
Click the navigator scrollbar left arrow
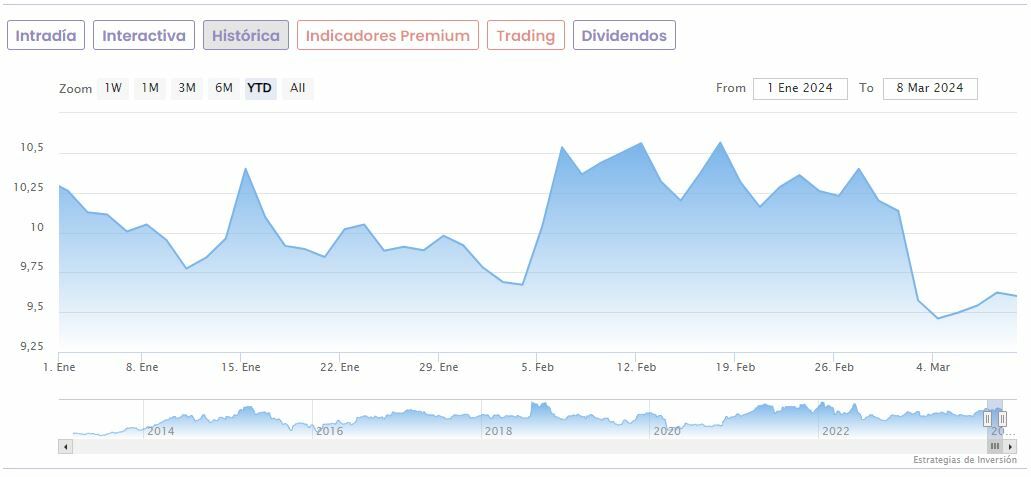click(66, 447)
